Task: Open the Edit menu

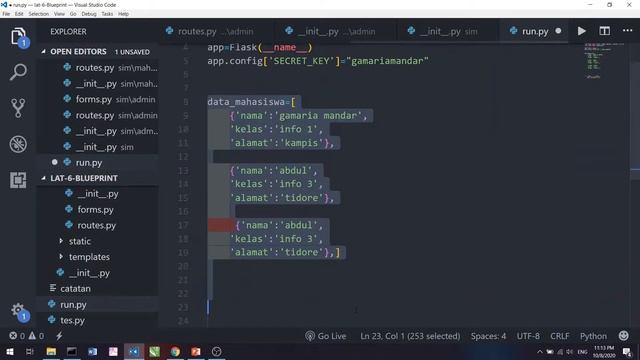Action: [19, 14]
